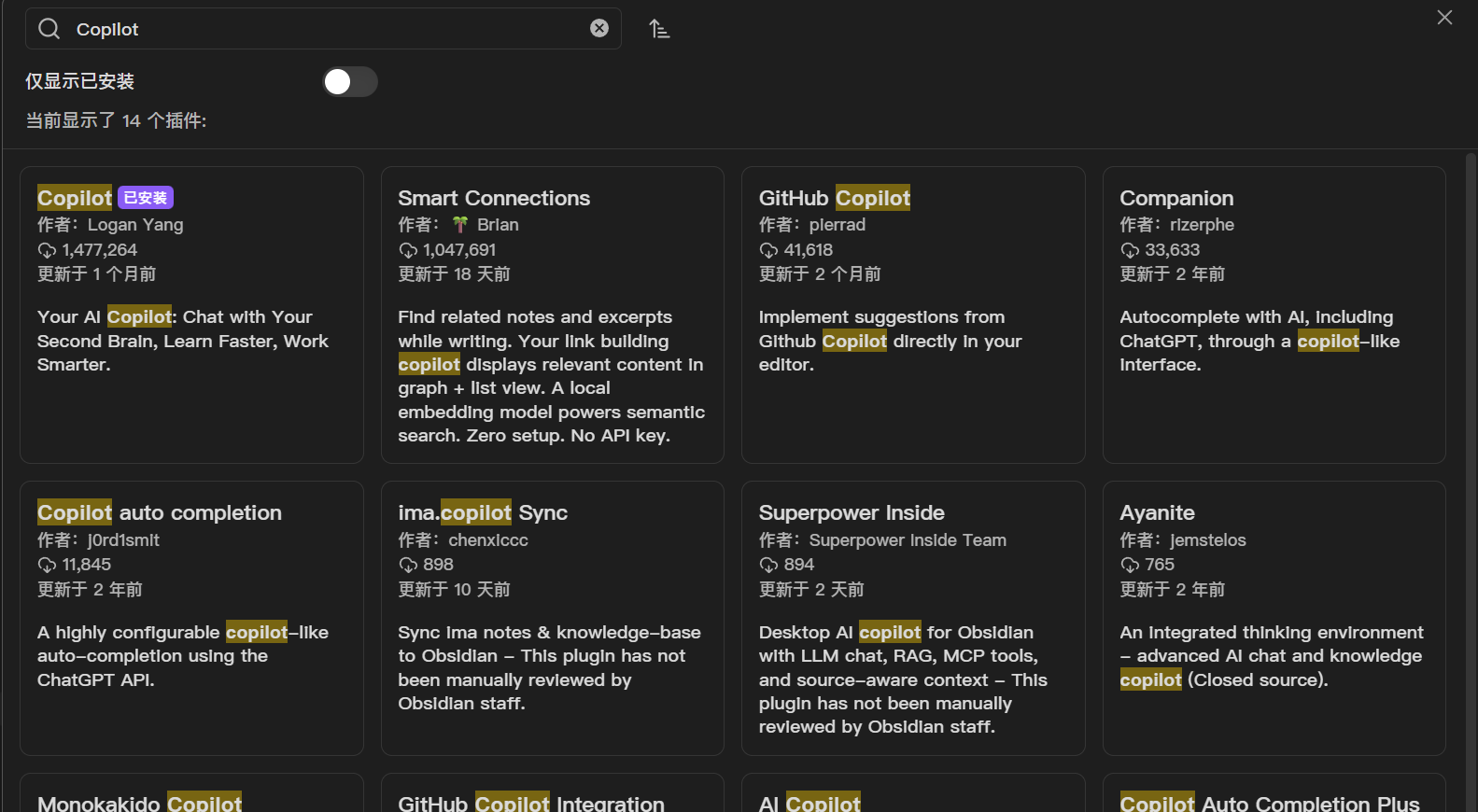The image size is (1478, 812).
Task: Click the Find related notes description
Action: [x=552, y=376]
